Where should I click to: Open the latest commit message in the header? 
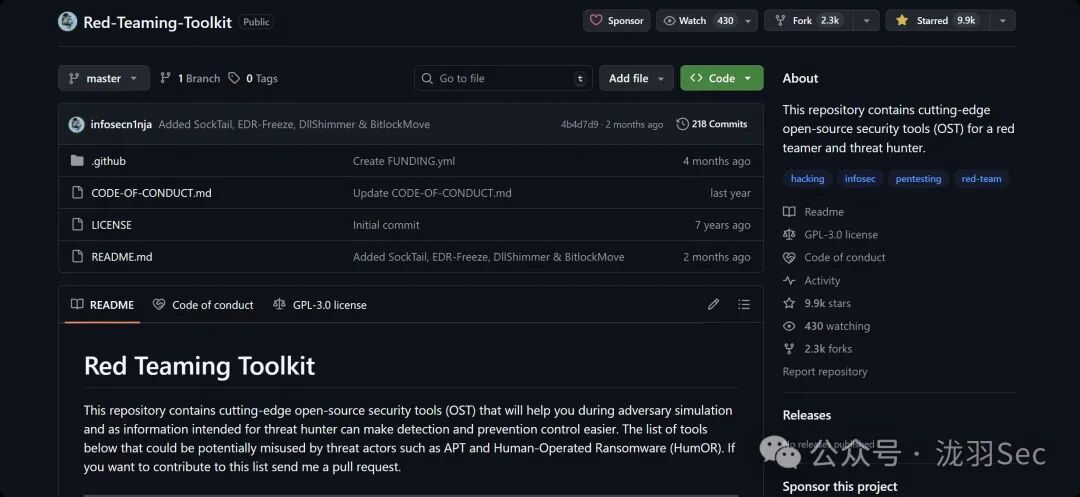coord(294,125)
